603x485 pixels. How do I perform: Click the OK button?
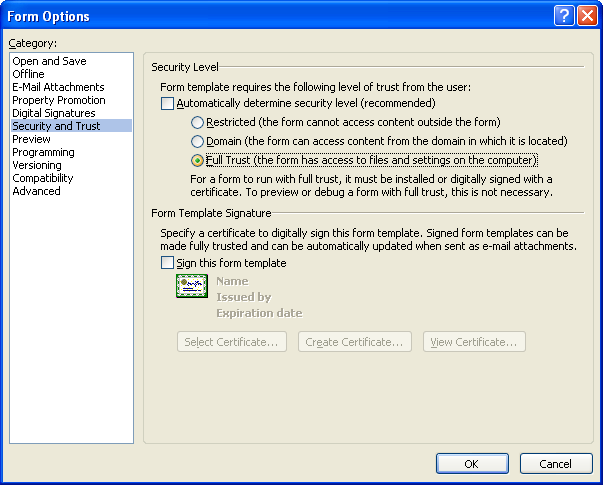[472, 463]
